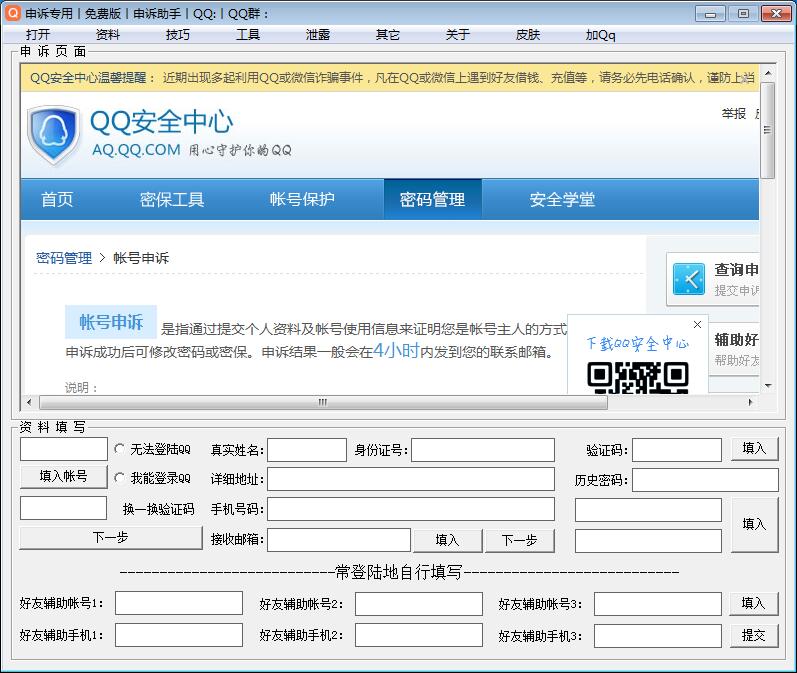Screen dimensions: 797x673
Task: Select the 无法登陆QQ radio button
Action: point(119,449)
